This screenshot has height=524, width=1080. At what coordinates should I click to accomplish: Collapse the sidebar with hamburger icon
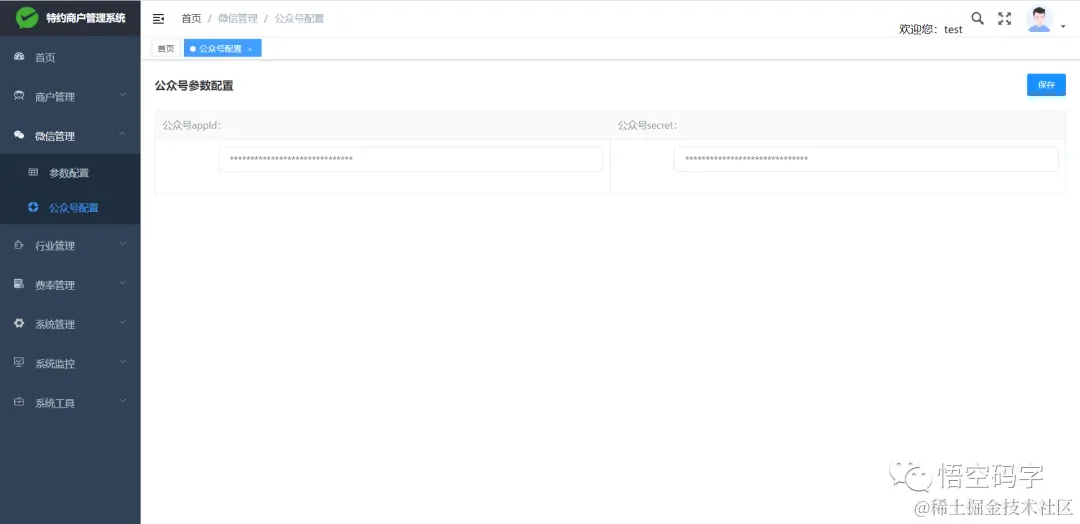tap(158, 19)
